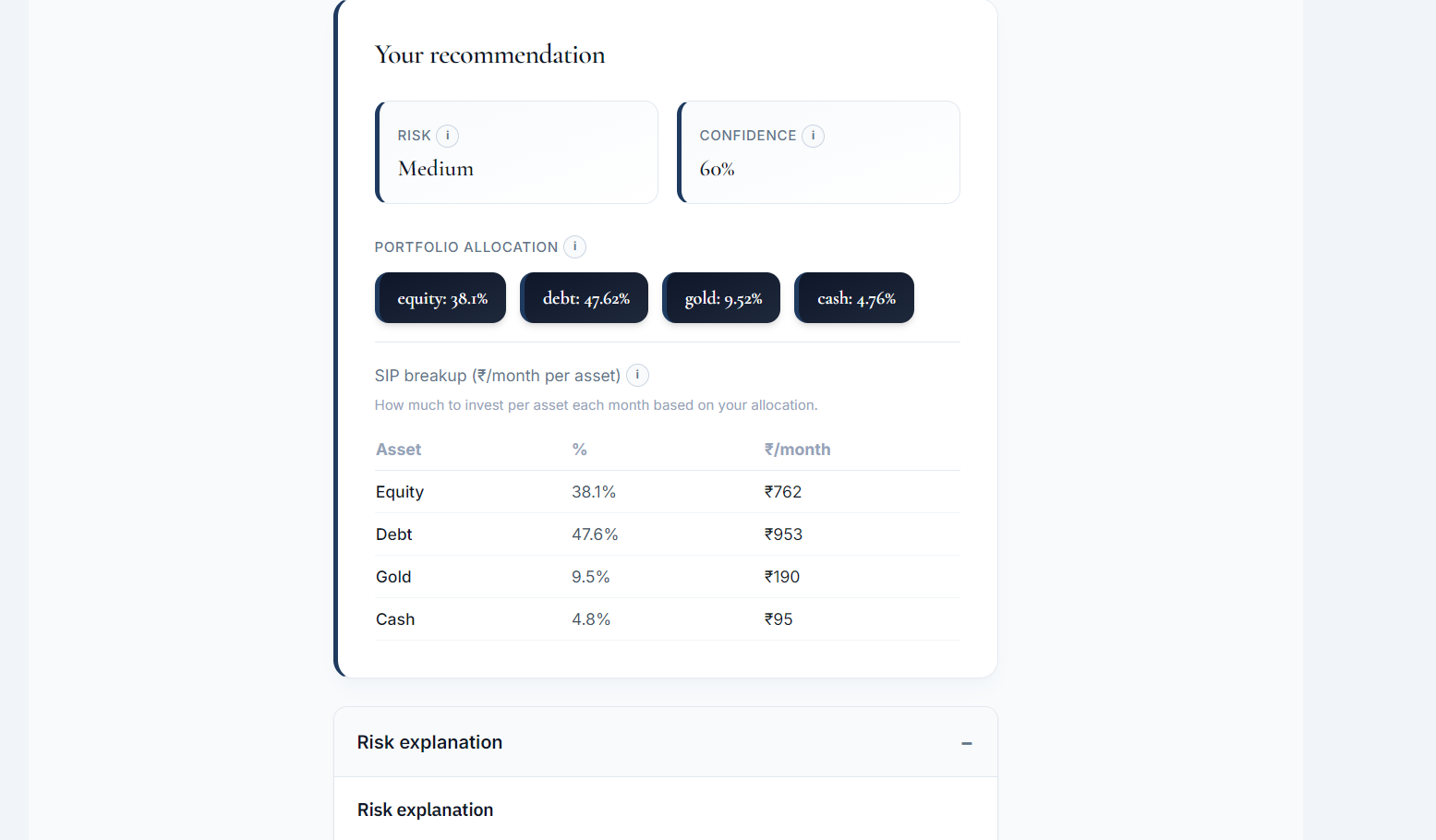Click the Your recommendation heading
Screen dimensions: 1436x840
[x=489, y=54]
